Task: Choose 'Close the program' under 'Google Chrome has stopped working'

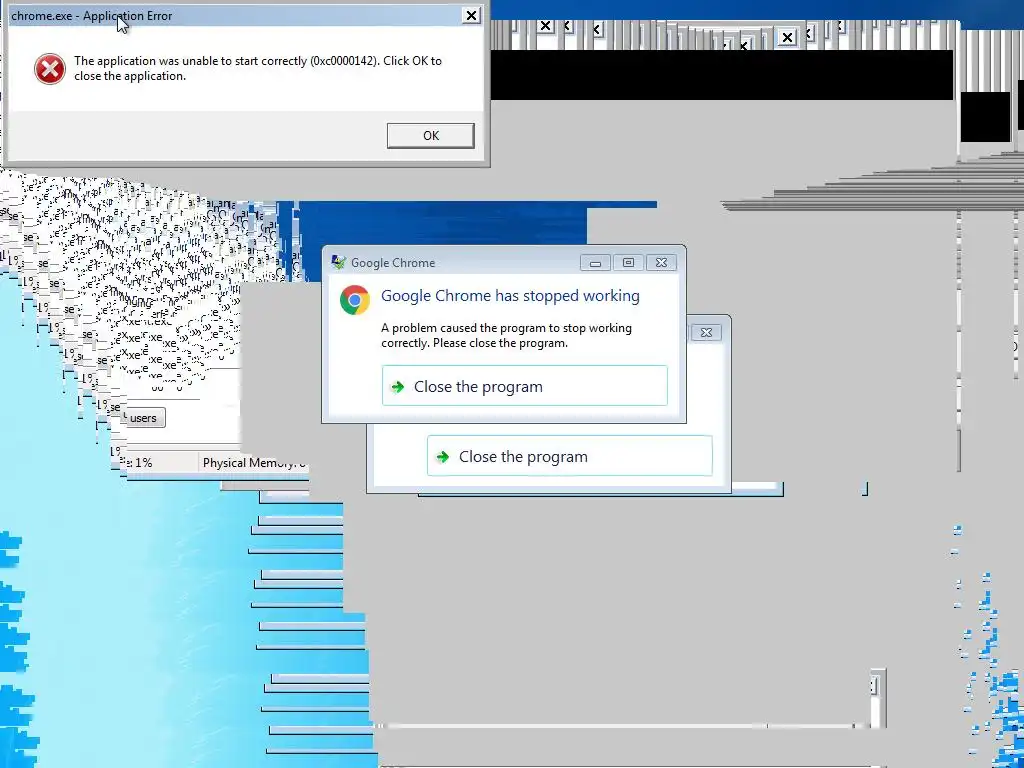Action: [x=524, y=386]
